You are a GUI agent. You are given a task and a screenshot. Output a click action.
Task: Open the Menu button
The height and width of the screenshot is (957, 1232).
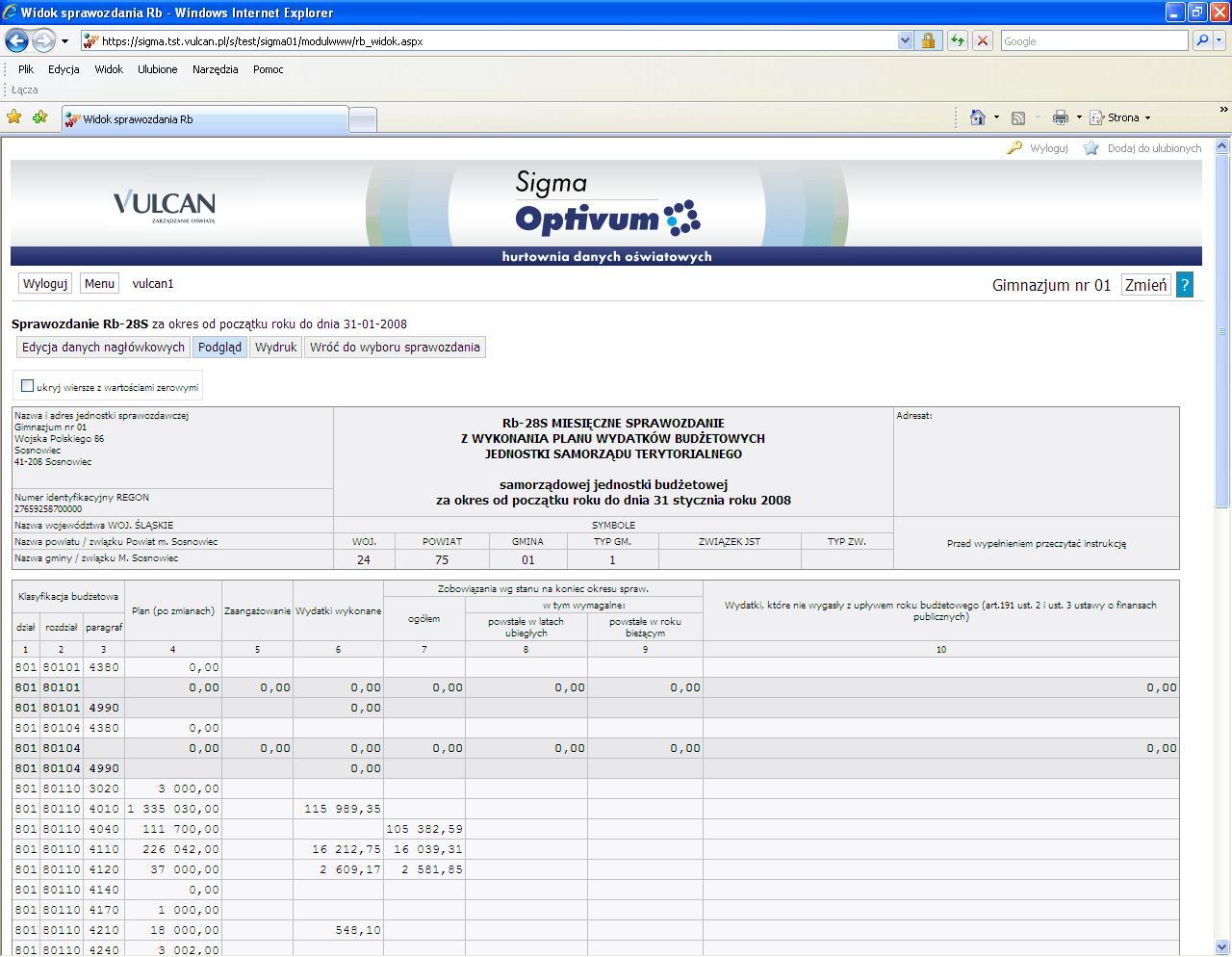[99, 284]
